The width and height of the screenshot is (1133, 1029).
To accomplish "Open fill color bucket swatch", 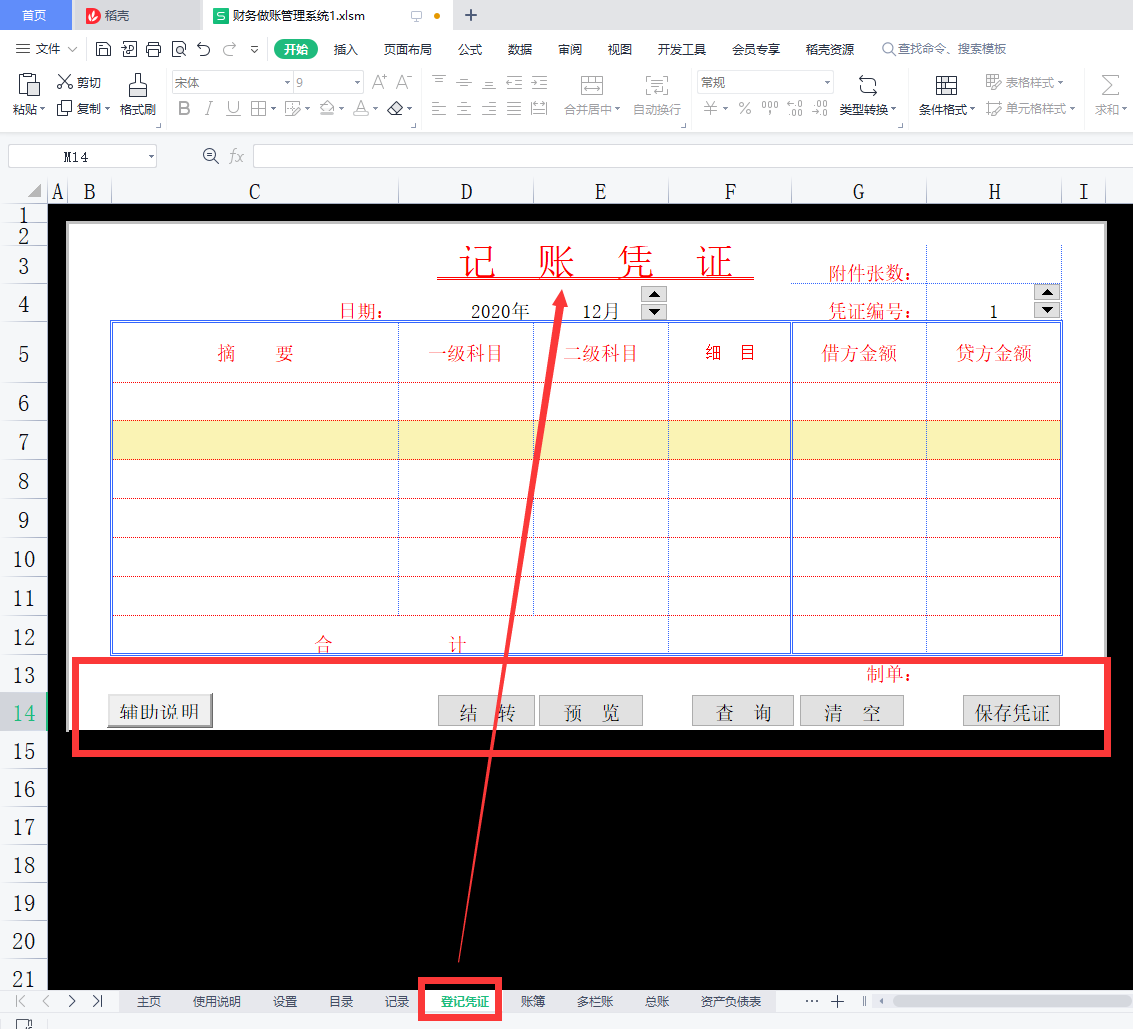I will 327,108.
